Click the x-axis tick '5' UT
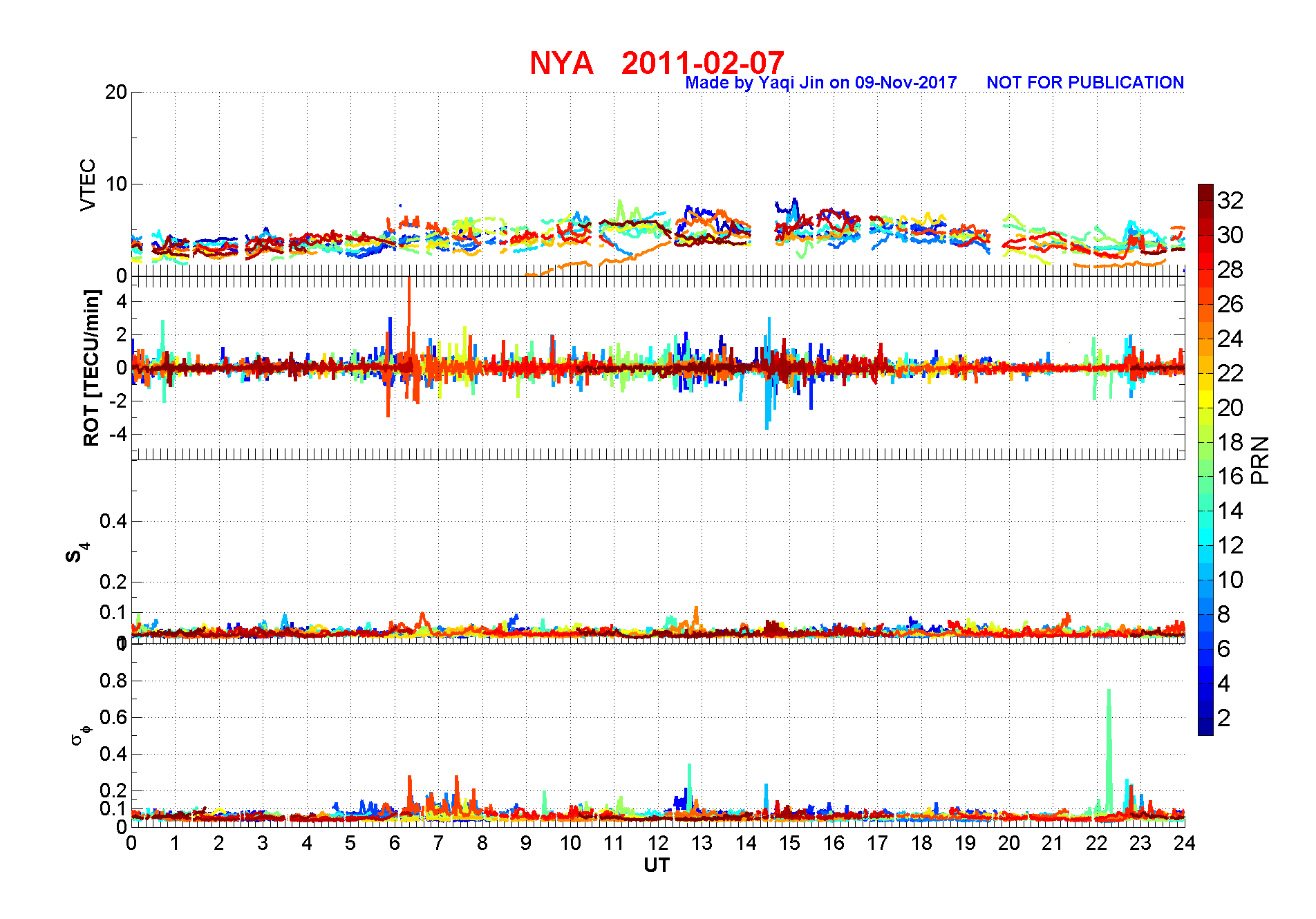The width and height of the screenshot is (1316, 919). (x=350, y=843)
